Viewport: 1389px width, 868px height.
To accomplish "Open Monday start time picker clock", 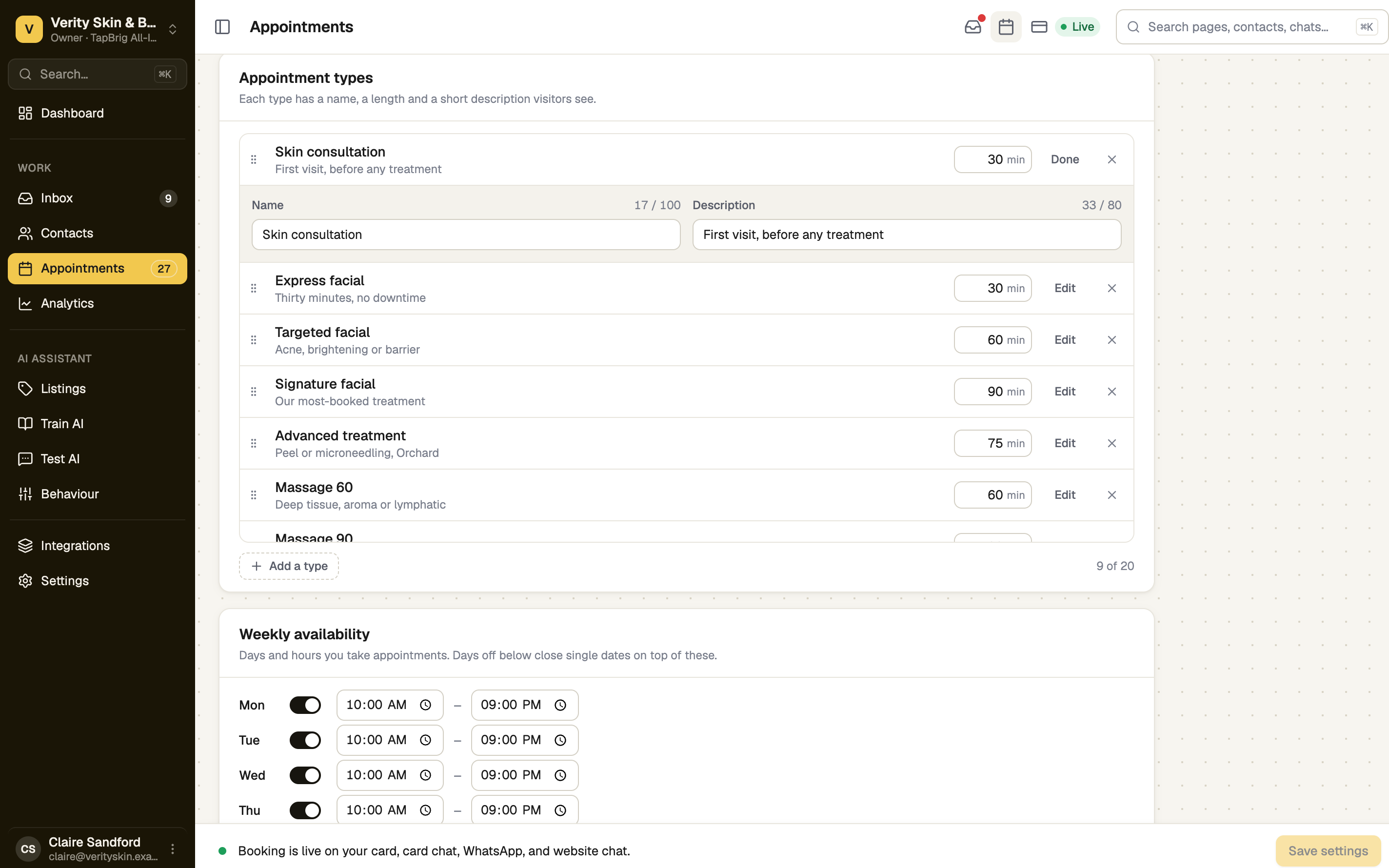I will 425,705.
